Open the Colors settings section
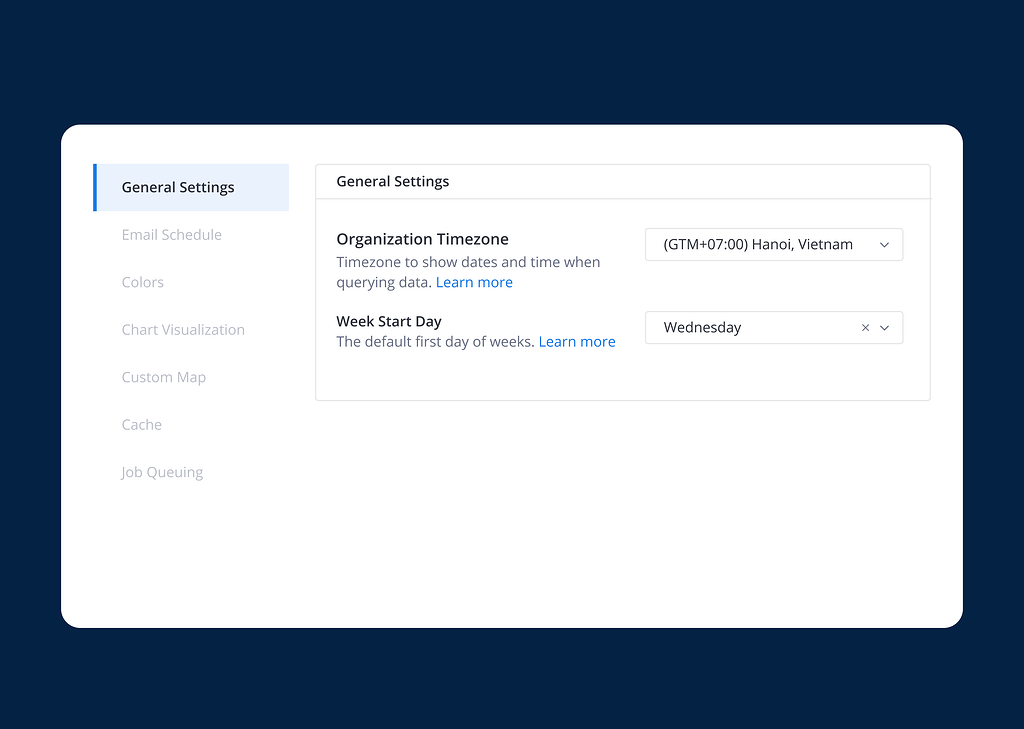The image size is (1024, 729). tap(143, 283)
